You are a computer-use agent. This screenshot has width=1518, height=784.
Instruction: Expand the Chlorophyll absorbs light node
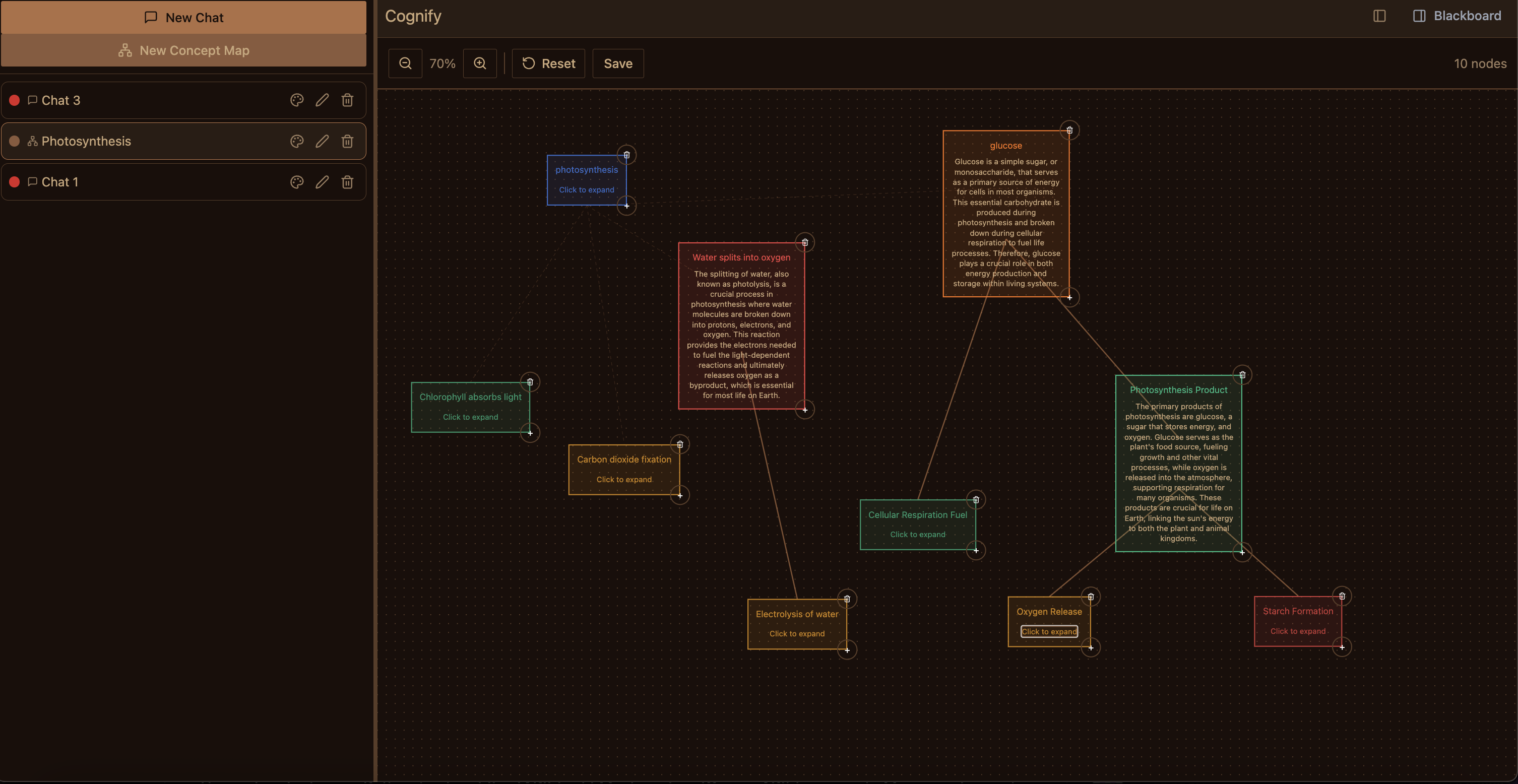[470, 417]
